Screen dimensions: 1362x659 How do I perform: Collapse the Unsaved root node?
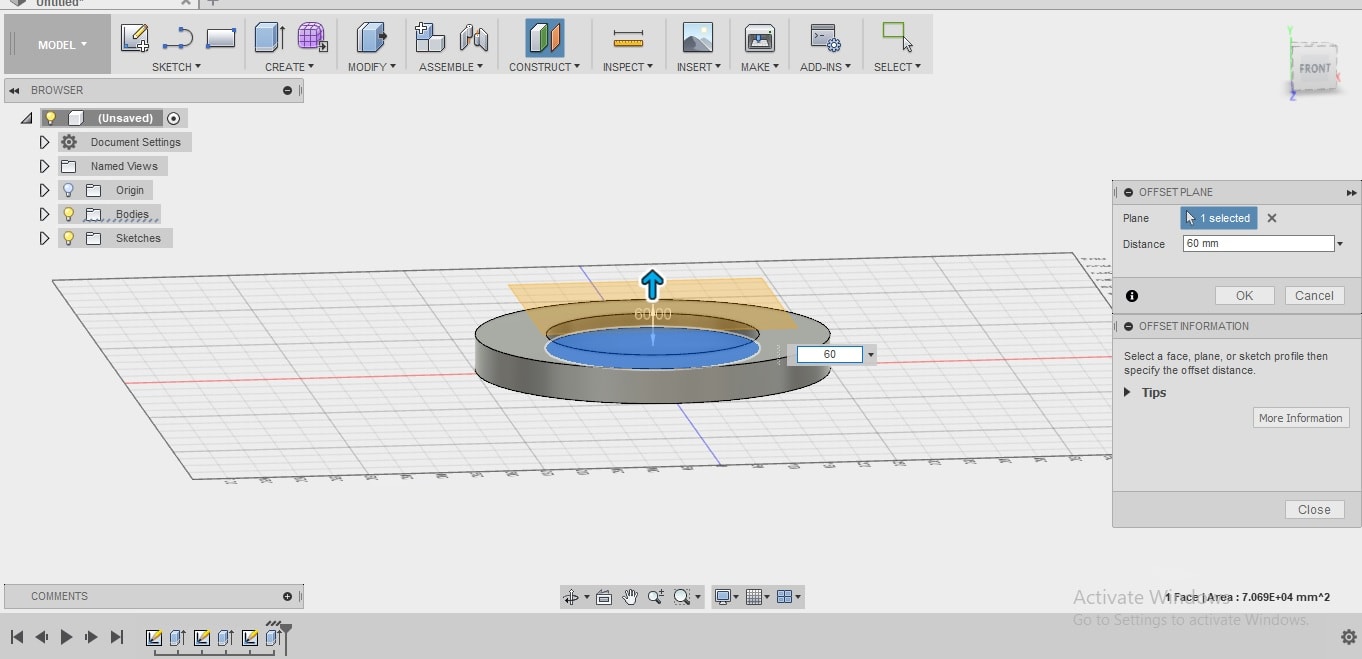27,119
